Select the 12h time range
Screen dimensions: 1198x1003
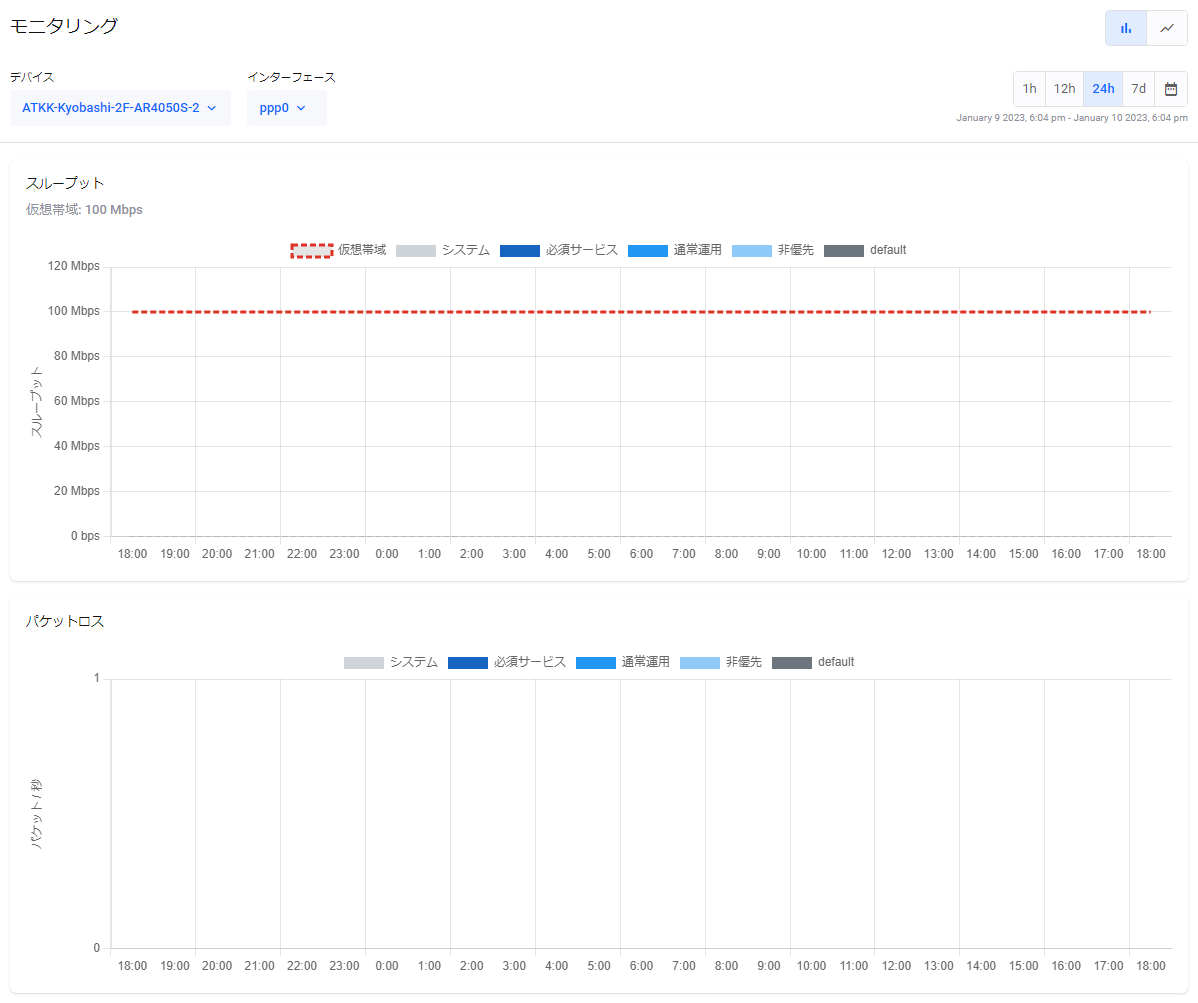1064,89
